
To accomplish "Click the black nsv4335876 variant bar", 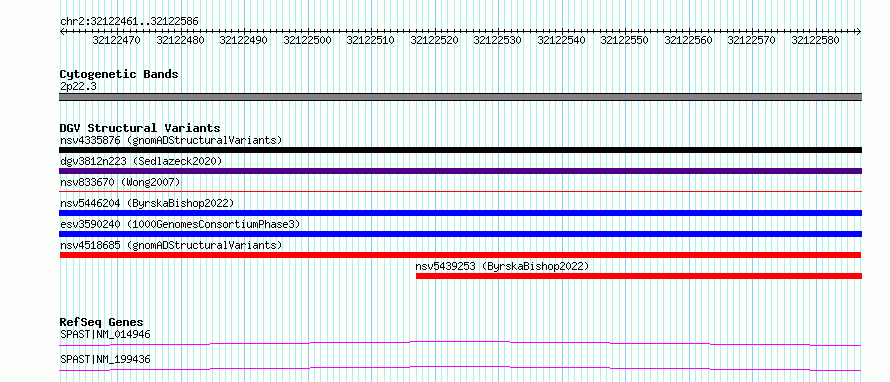I will tap(460, 150).
